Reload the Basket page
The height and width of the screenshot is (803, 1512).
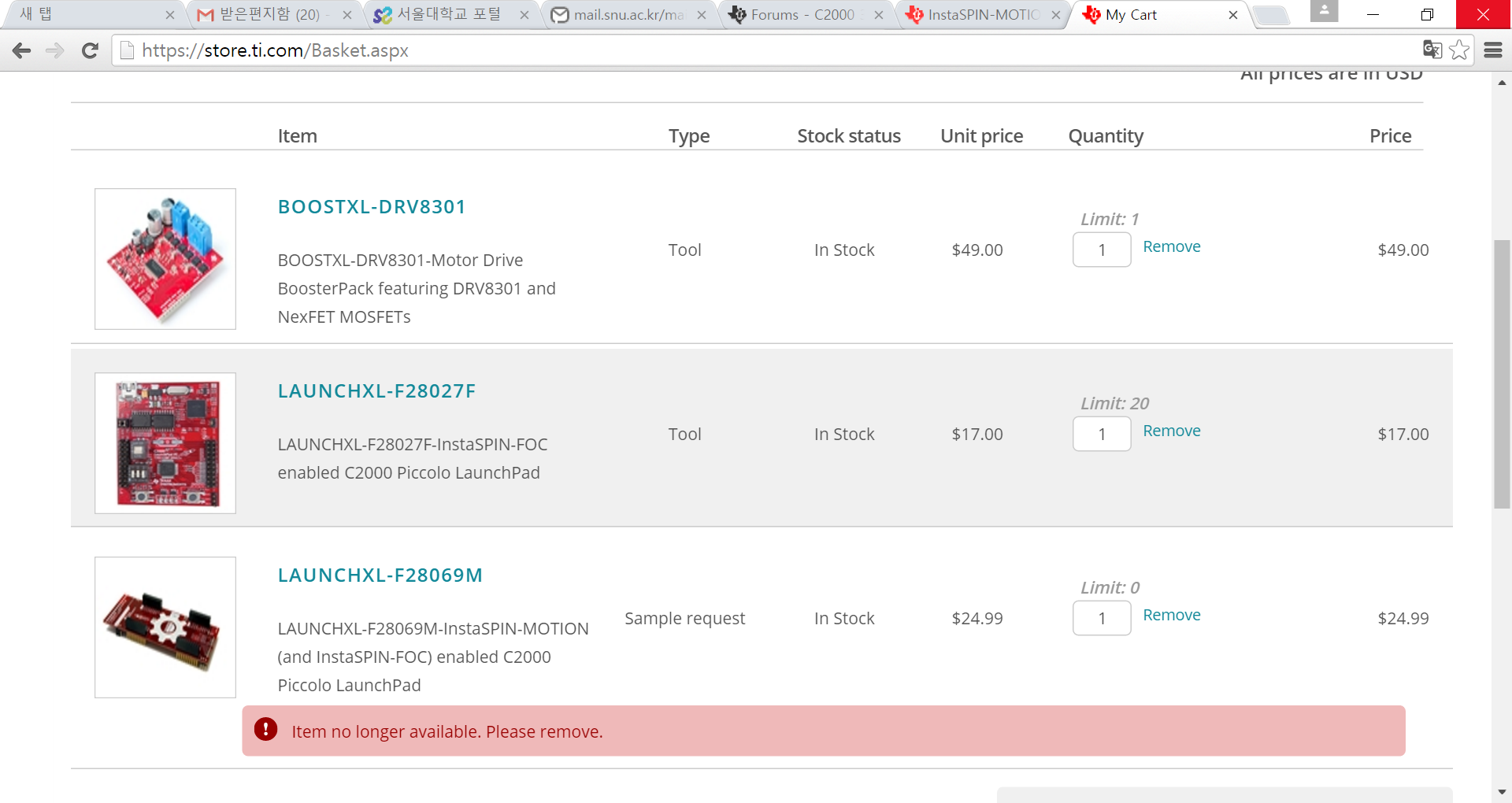pos(90,50)
